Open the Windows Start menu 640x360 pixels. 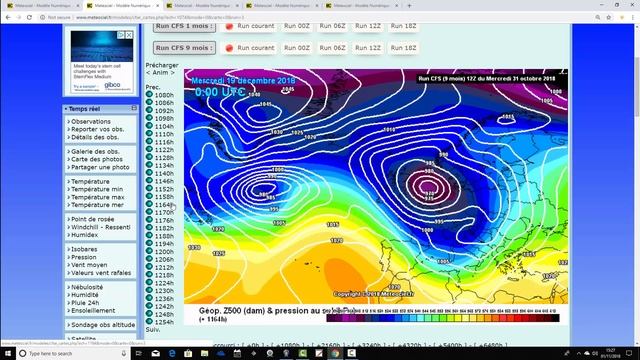click(8, 353)
